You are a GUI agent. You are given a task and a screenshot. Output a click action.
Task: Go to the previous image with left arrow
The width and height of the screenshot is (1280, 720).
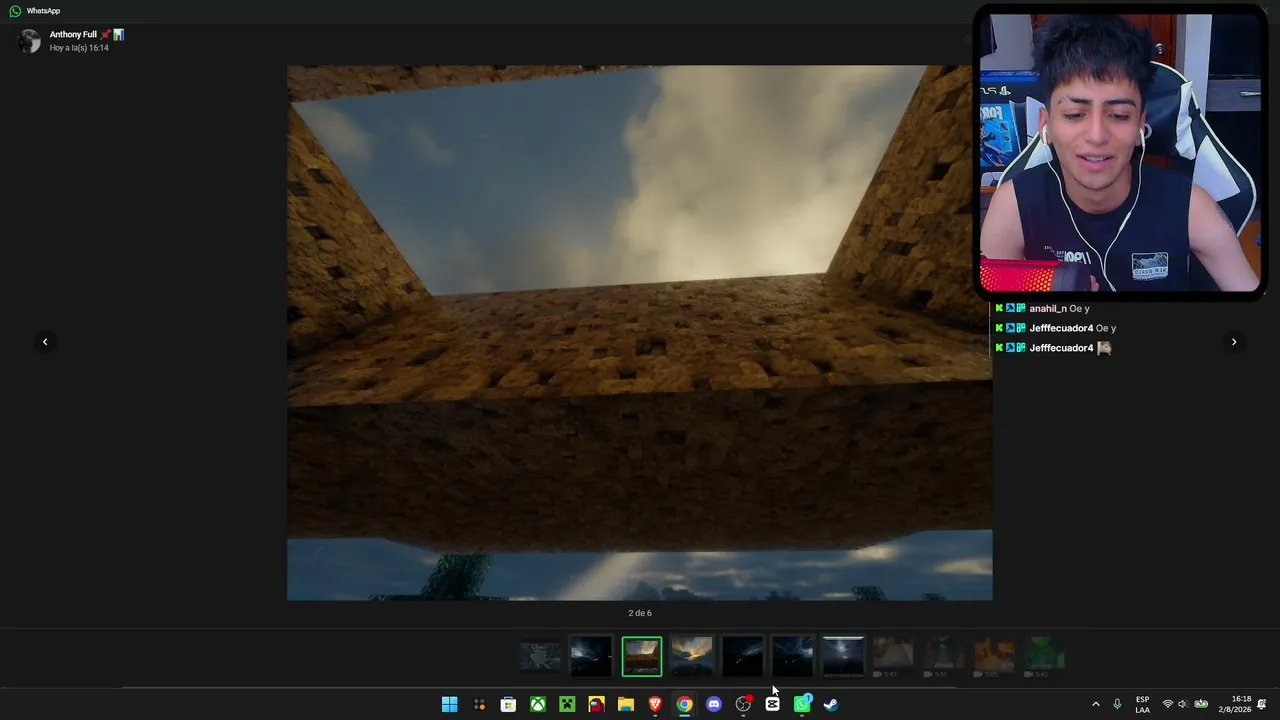point(45,342)
